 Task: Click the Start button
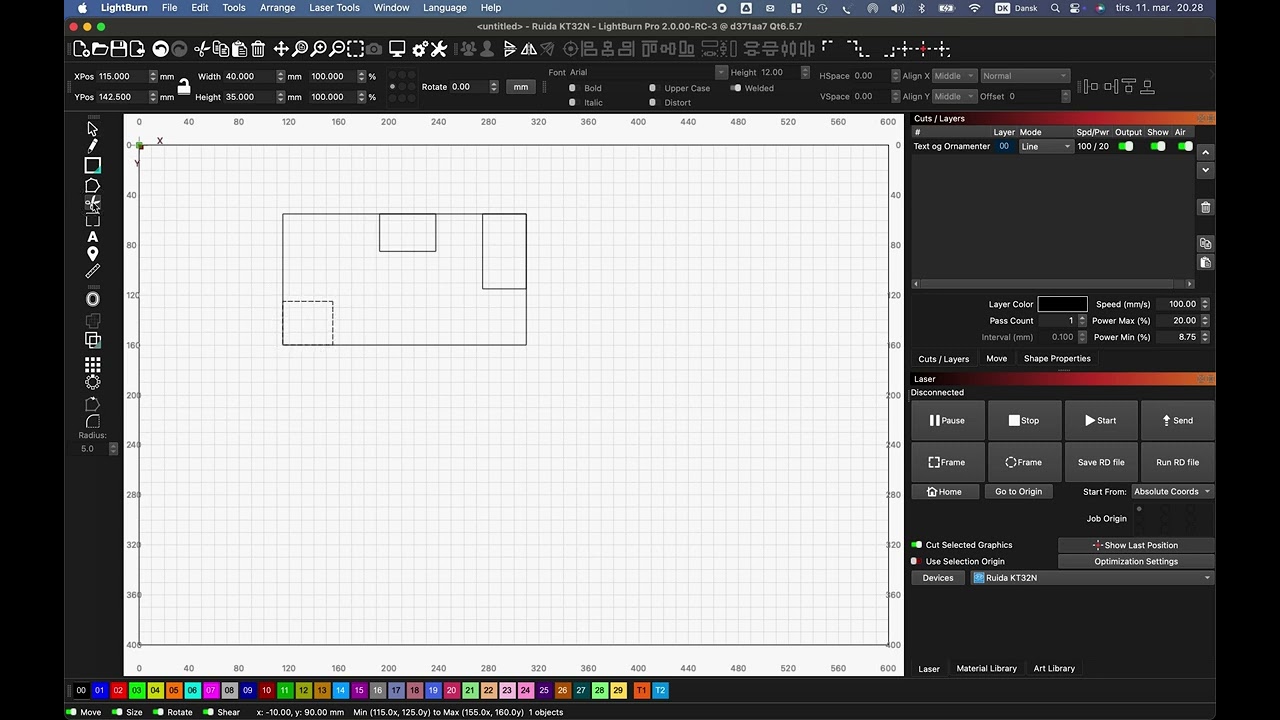click(1101, 420)
